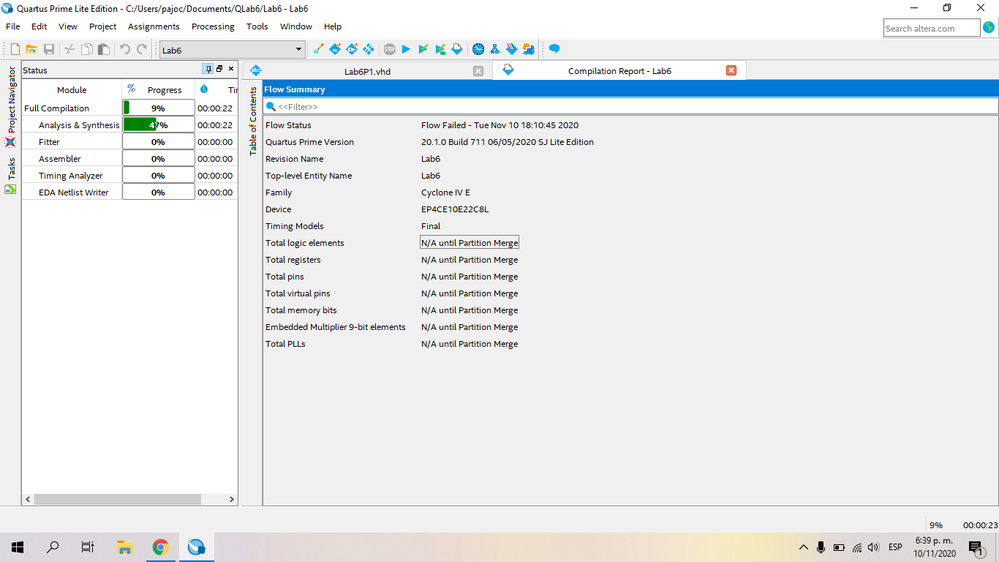Viewport: 999px width, 562px height.
Task: Open the Processing menu
Action: [x=212, y=27]
